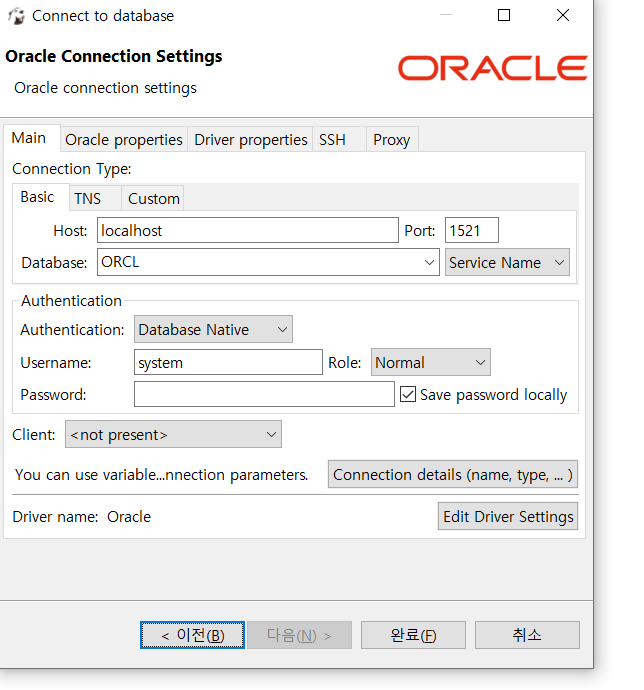The height and width of the screenshot is (690, 644).
Task: Click the 취소 cancel button
Action: 527,635
